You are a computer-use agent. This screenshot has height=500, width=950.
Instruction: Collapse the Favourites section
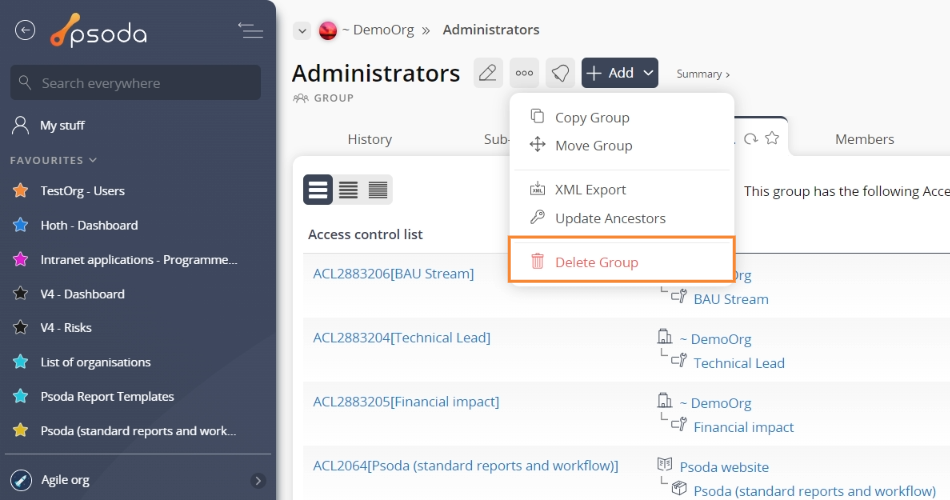tap(53, 160)
